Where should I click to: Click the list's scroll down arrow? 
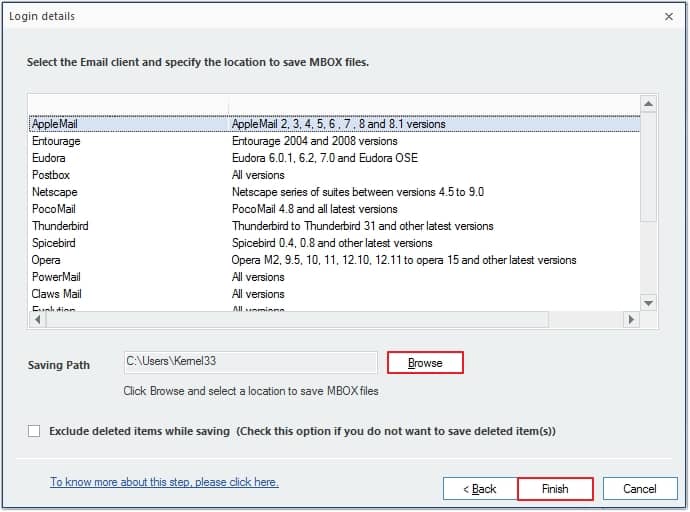point(648,303)
